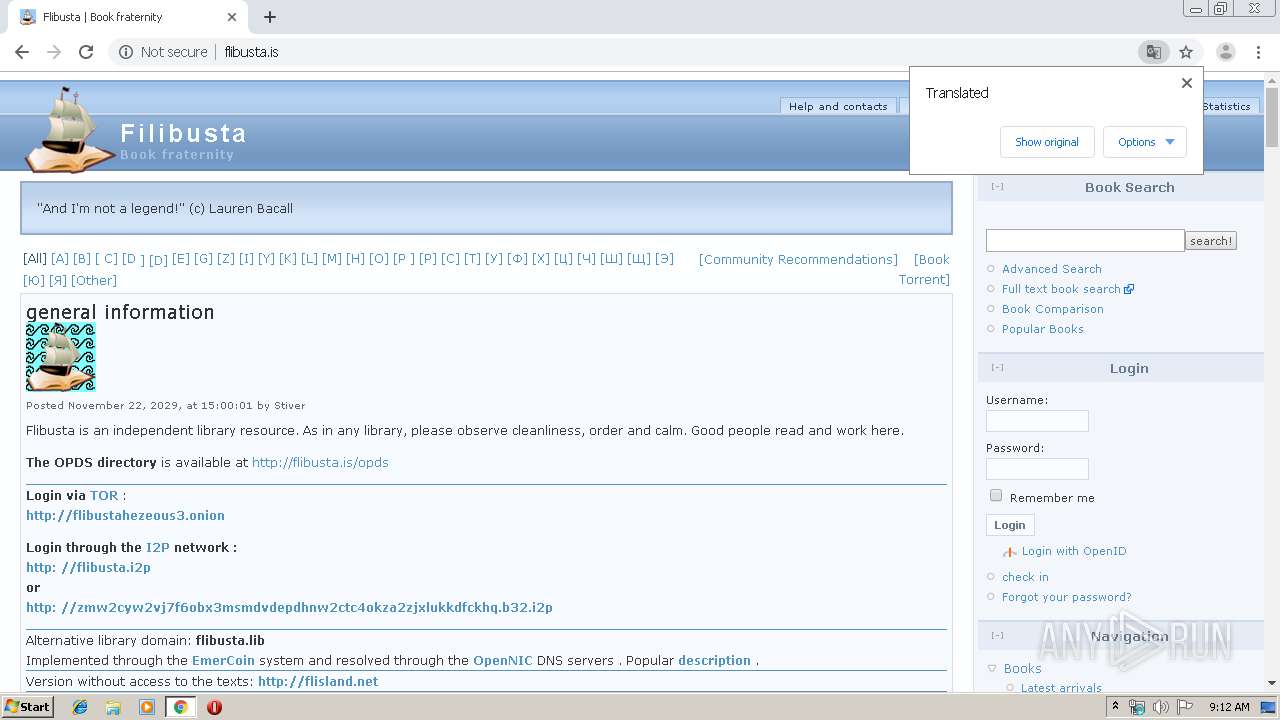Click the address bar URL flibusta.is
Image resolution: width=1280 pixels, height=720 pixels.
click(251, 52)
